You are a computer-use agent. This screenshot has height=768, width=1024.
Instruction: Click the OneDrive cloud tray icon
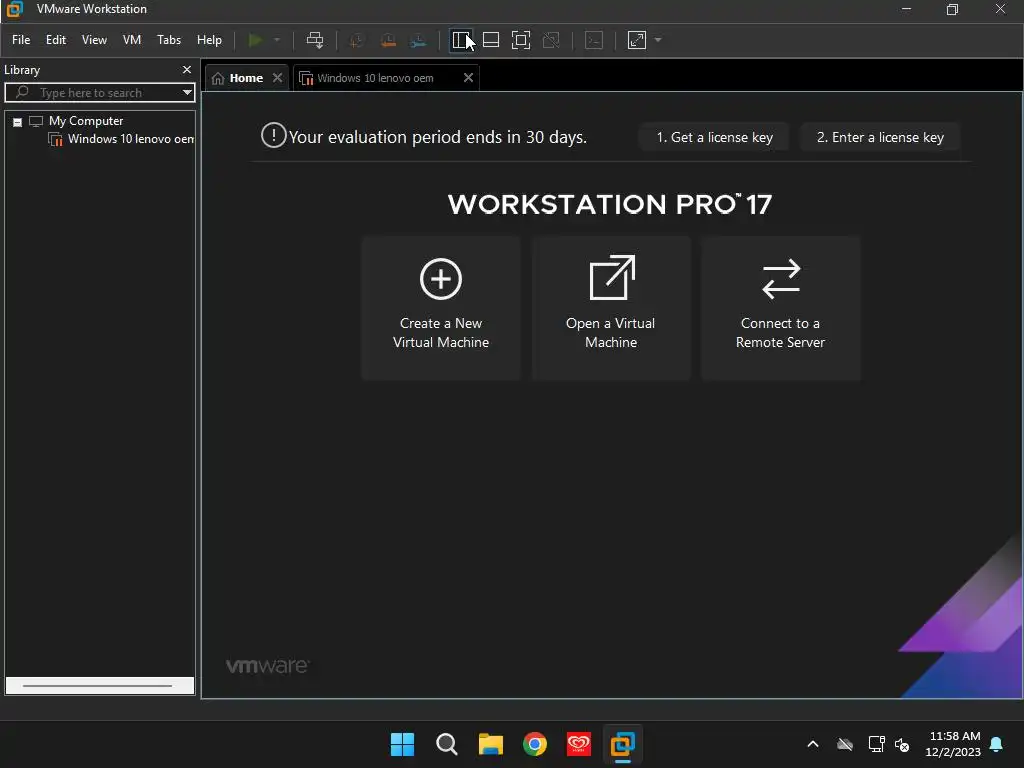tap(845, 744)
